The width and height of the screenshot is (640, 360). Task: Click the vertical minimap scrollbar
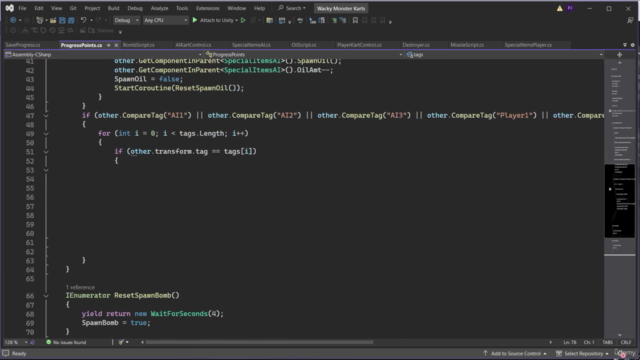coord(620,200)
